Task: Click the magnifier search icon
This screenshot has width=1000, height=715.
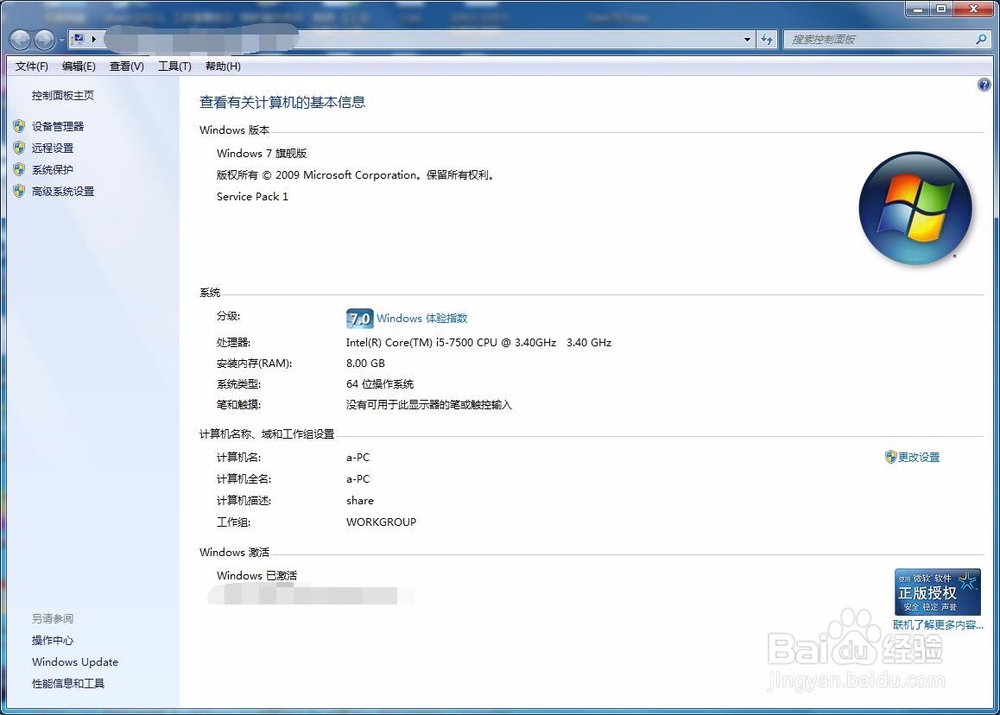Action: (x=981, y=40)
